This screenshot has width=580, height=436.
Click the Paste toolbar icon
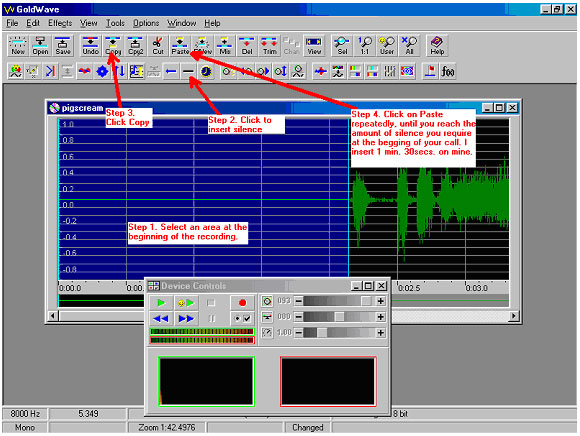(x=180, y=45)
